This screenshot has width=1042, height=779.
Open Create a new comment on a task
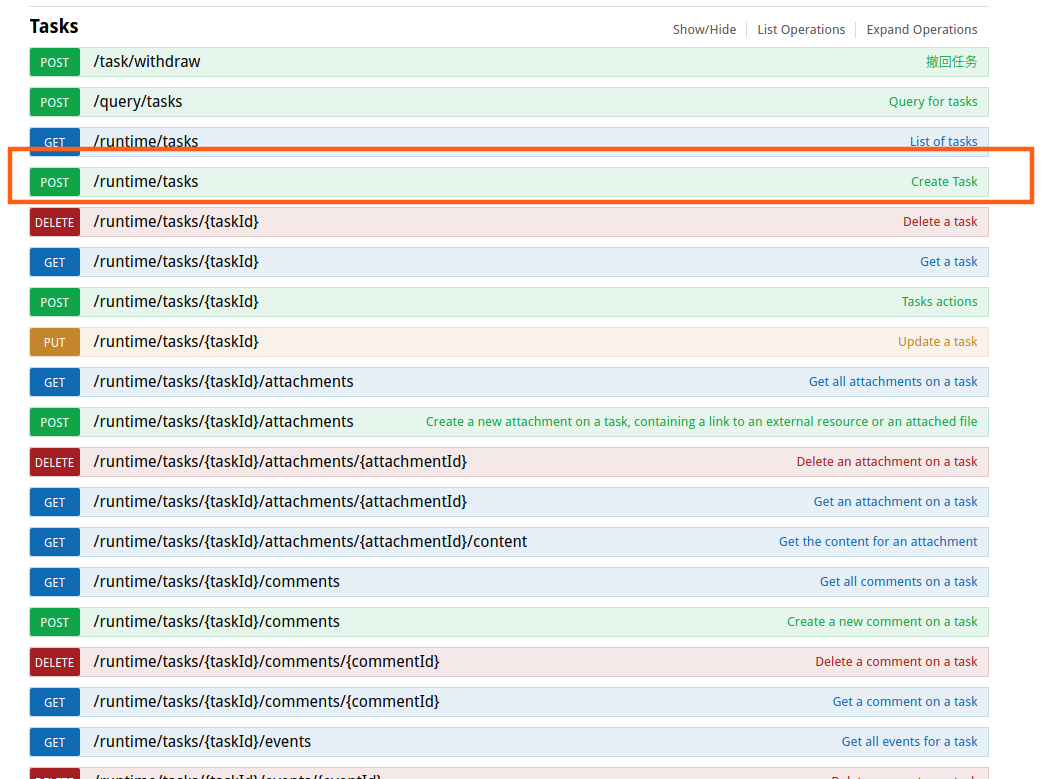(x=882, y=621)
